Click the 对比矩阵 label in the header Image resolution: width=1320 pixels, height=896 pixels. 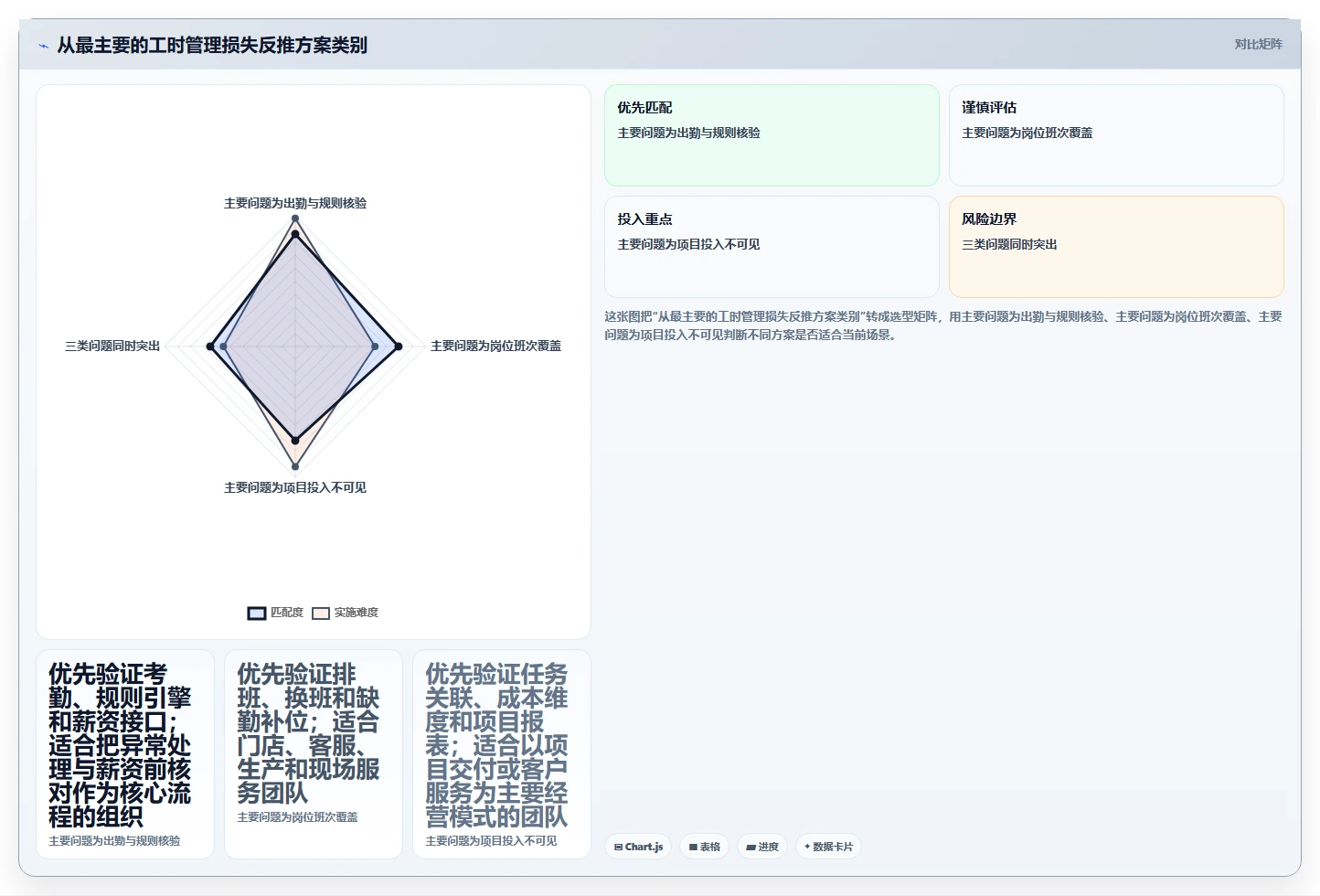coord(1258,45)
